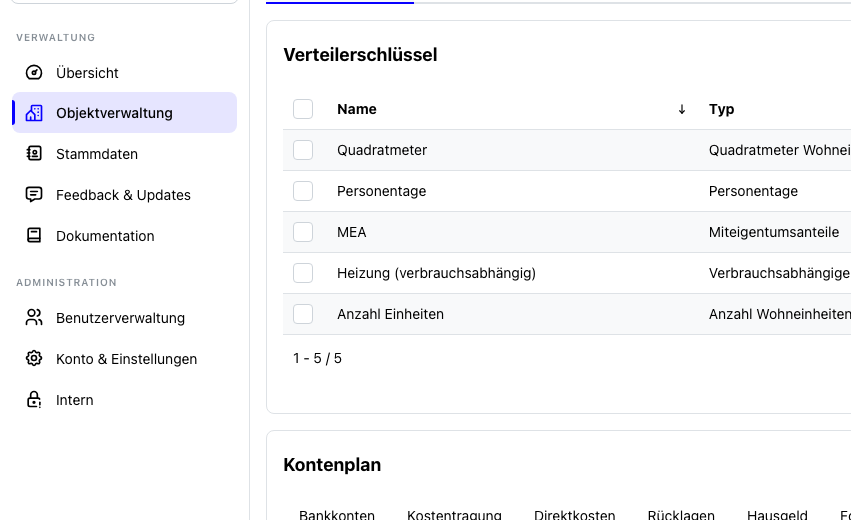Open Objektverwaltung in the sidebar
The image size is (851, 520).
coord(124,112)
